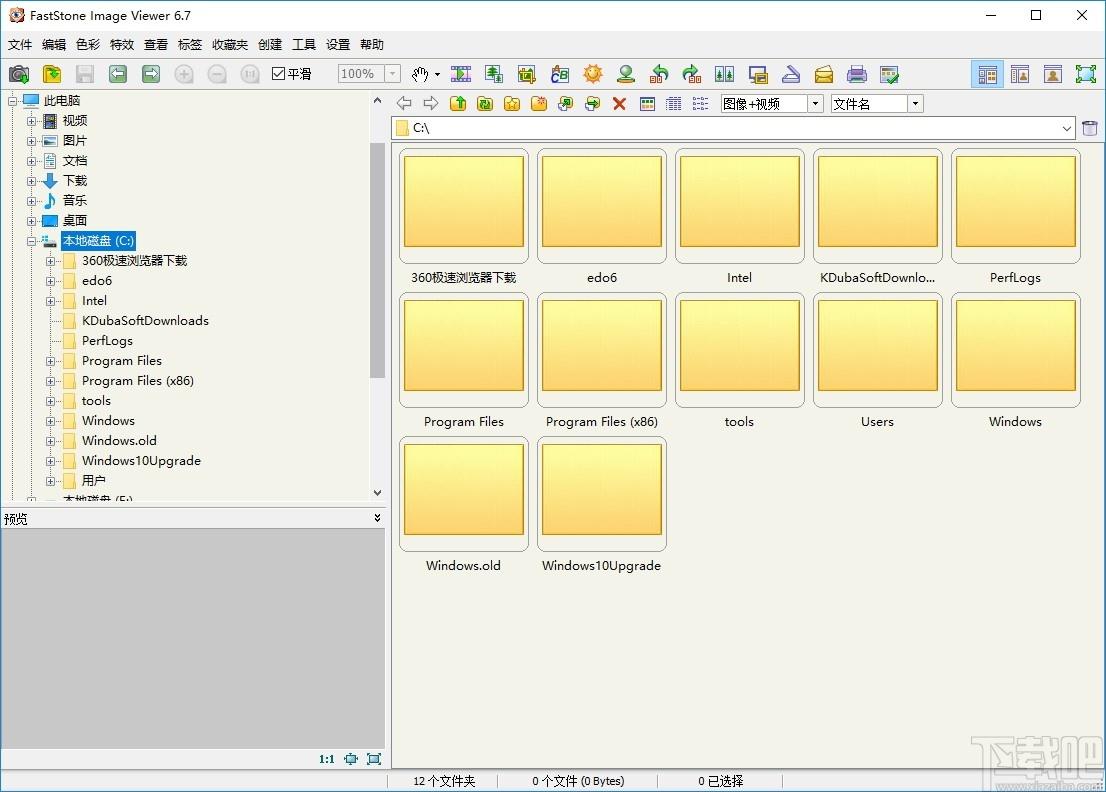This screenshot has width=1106, height=792.
Task: Open the C:\ path history dropdown
Action: (x=1066, y=128)
